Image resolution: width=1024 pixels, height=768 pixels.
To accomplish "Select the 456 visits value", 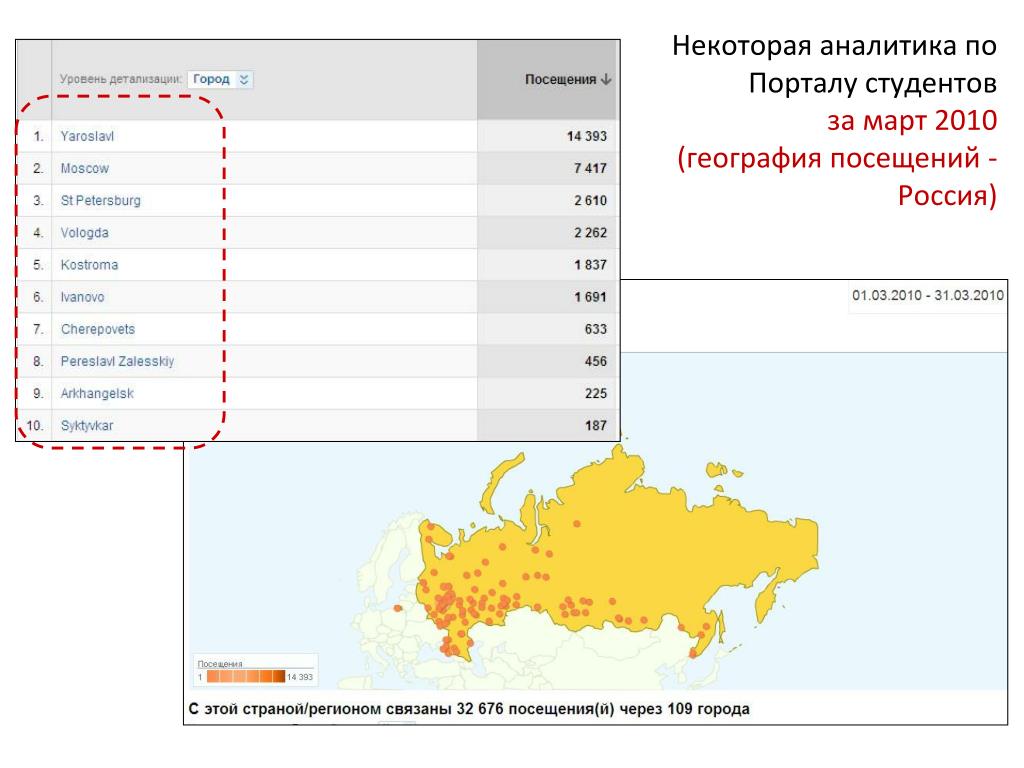I will click(x=596, y=361).
